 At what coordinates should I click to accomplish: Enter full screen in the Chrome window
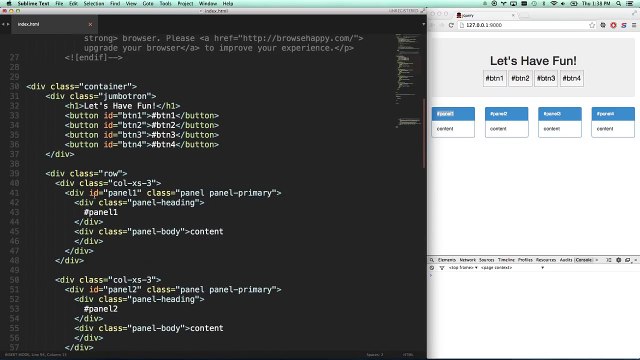click(x=634, y=13)
